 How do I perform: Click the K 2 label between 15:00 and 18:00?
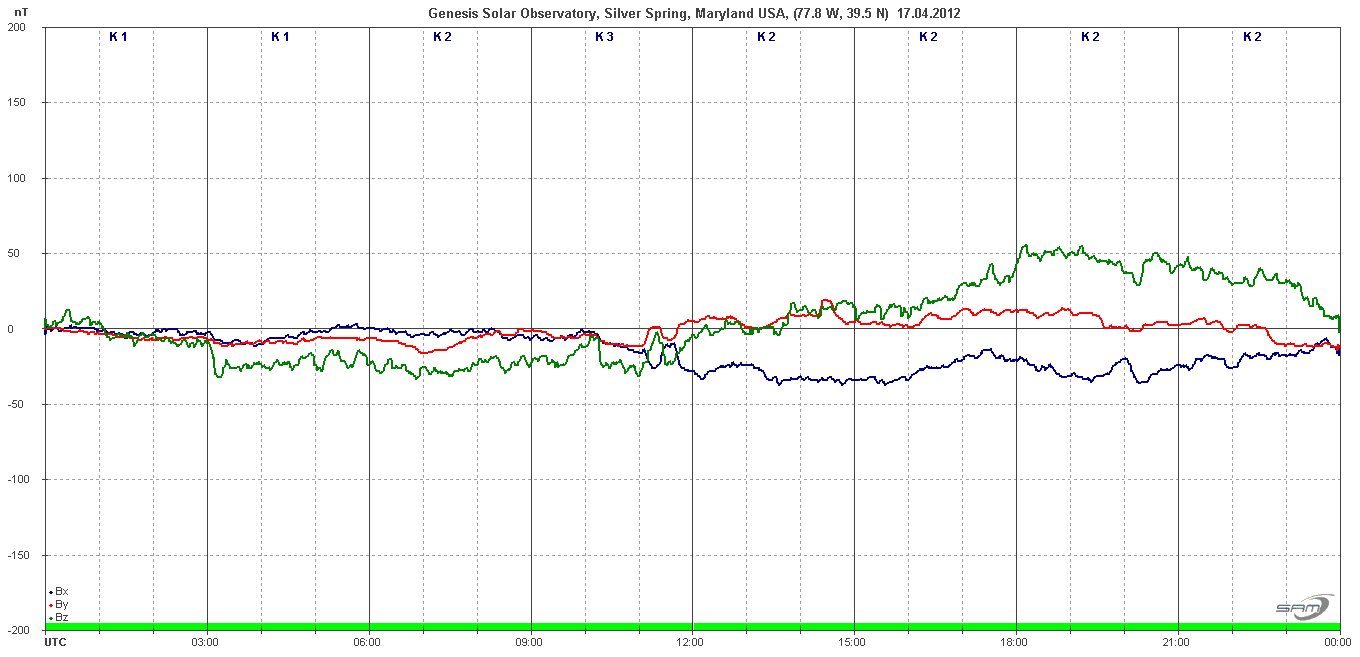[x=928, y=37]
